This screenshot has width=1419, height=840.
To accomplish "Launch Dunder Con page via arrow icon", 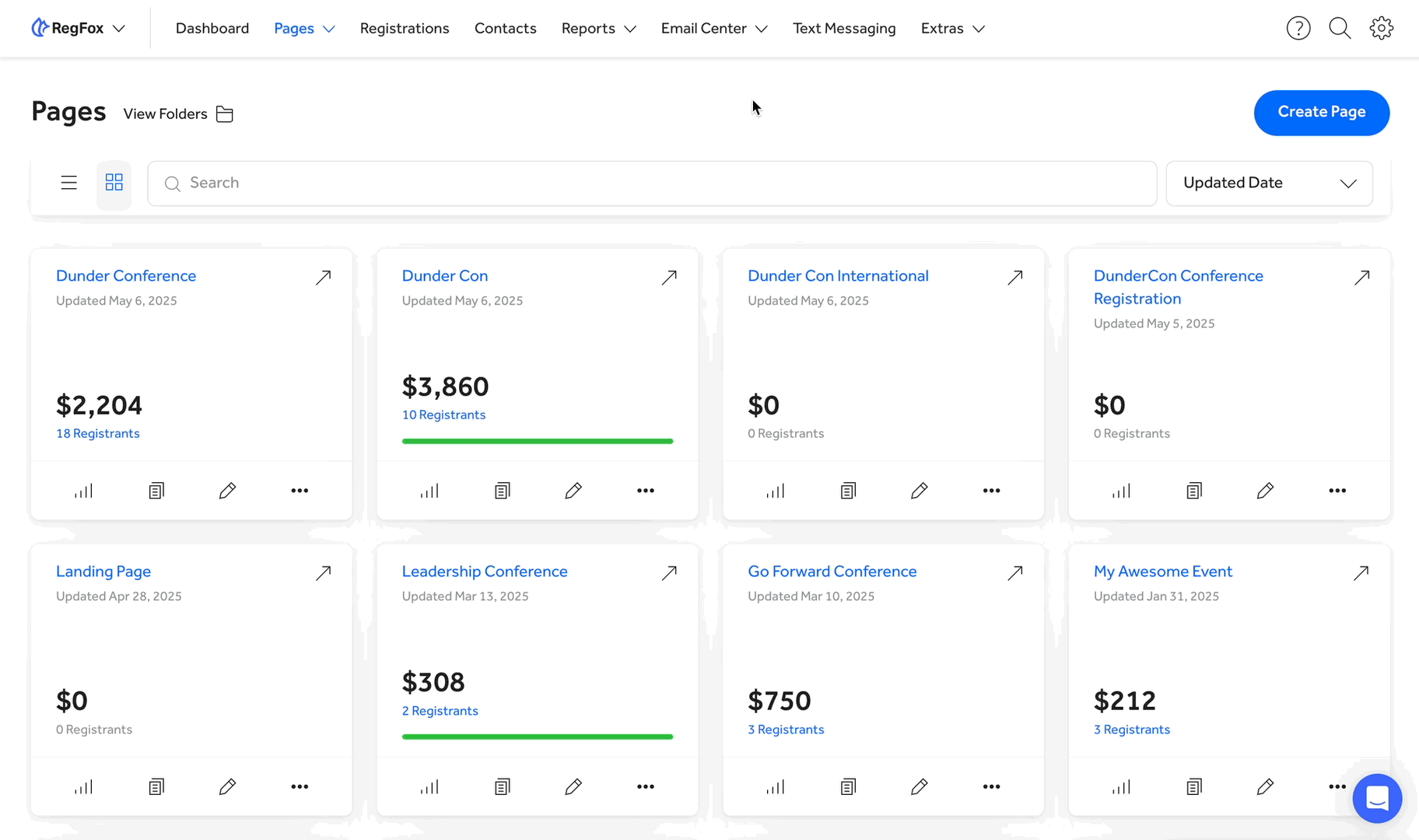I will coord(669,278).
